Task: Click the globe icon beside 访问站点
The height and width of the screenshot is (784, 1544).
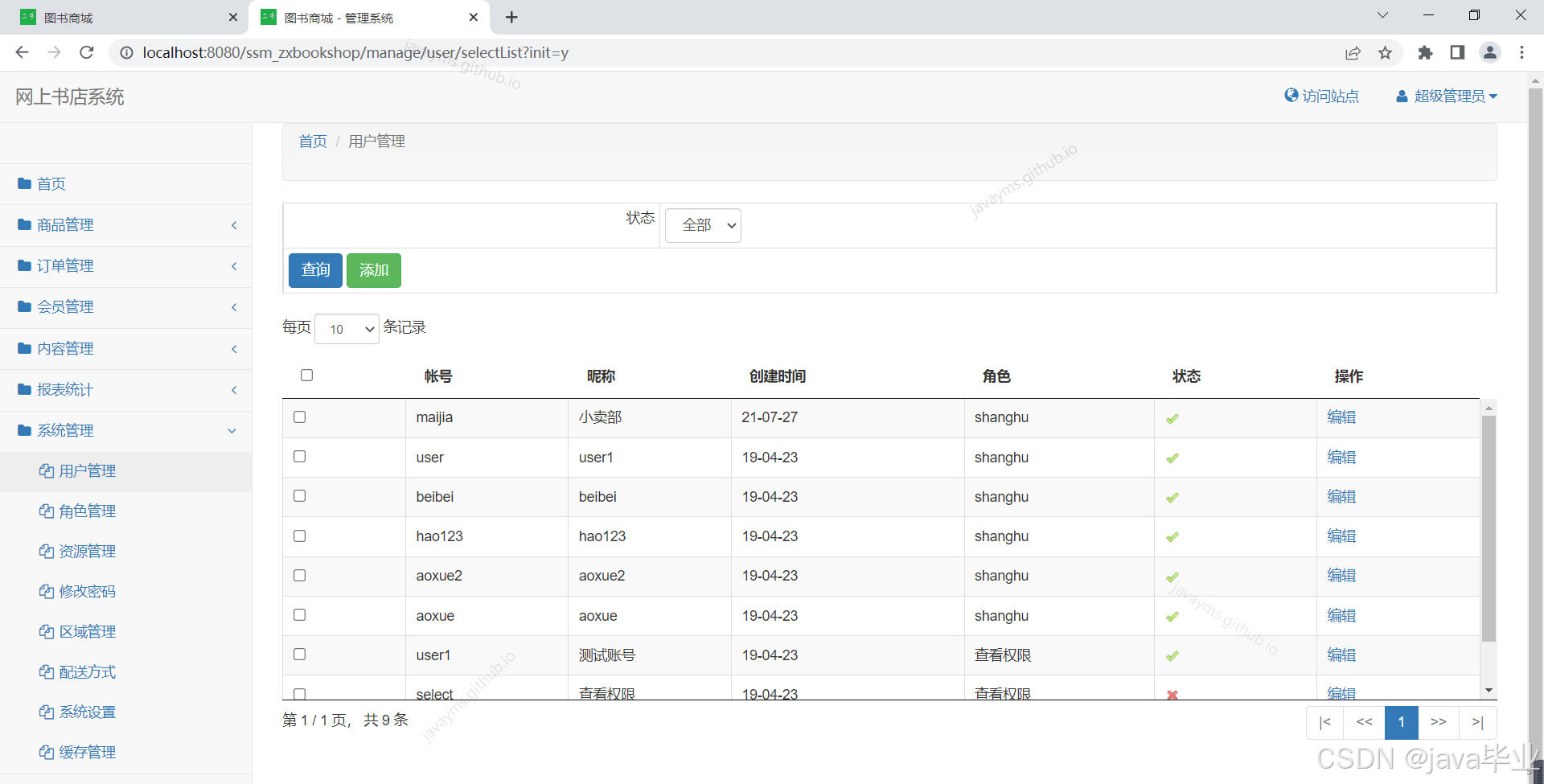Action: (1291, 95)
